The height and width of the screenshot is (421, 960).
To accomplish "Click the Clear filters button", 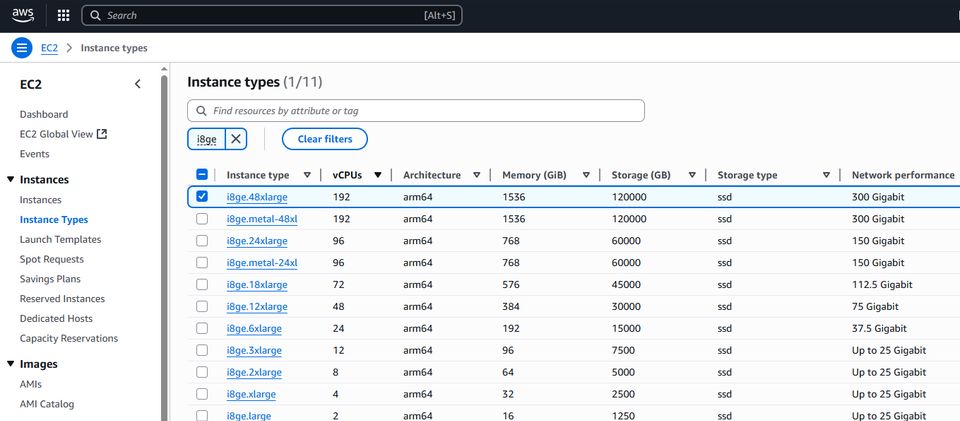I will 324,139.
